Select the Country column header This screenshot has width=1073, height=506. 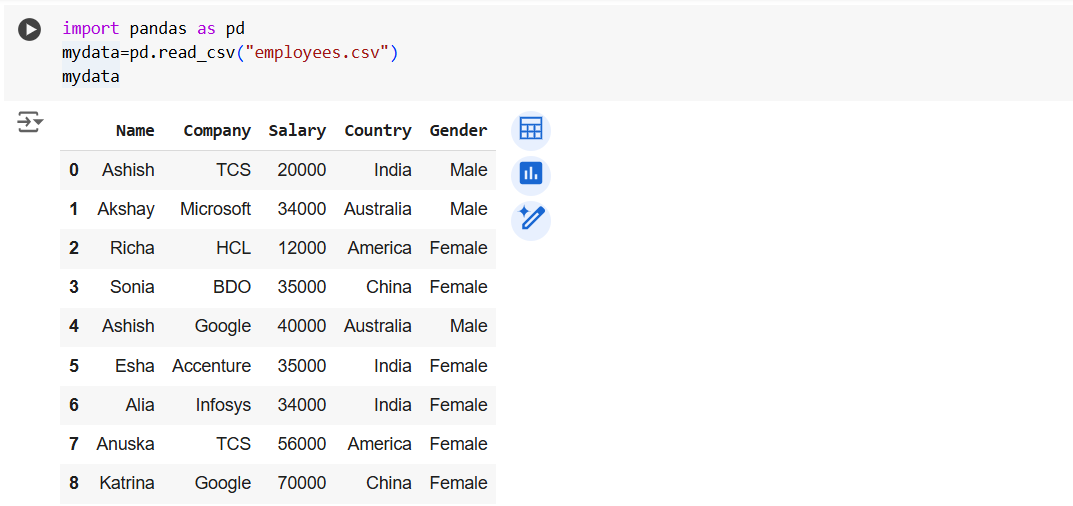(x=377, y=130)
